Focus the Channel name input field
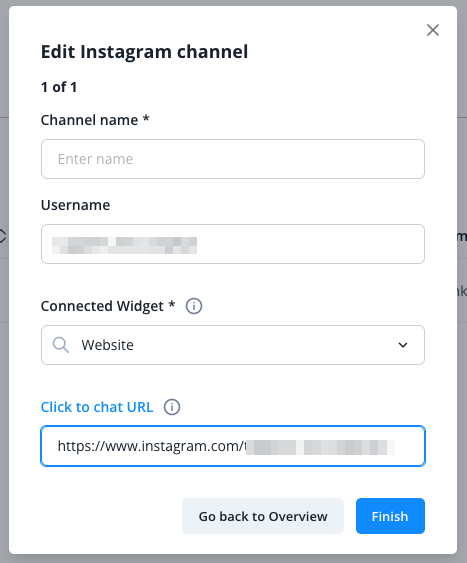 click(233, 159)
